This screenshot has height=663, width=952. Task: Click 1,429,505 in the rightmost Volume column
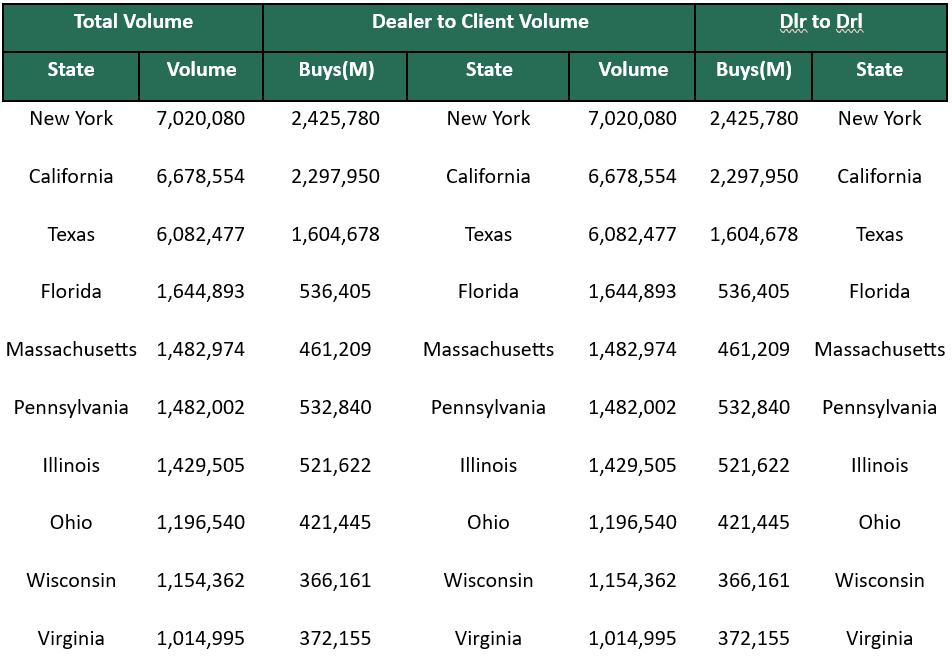(x=632, y=466)
